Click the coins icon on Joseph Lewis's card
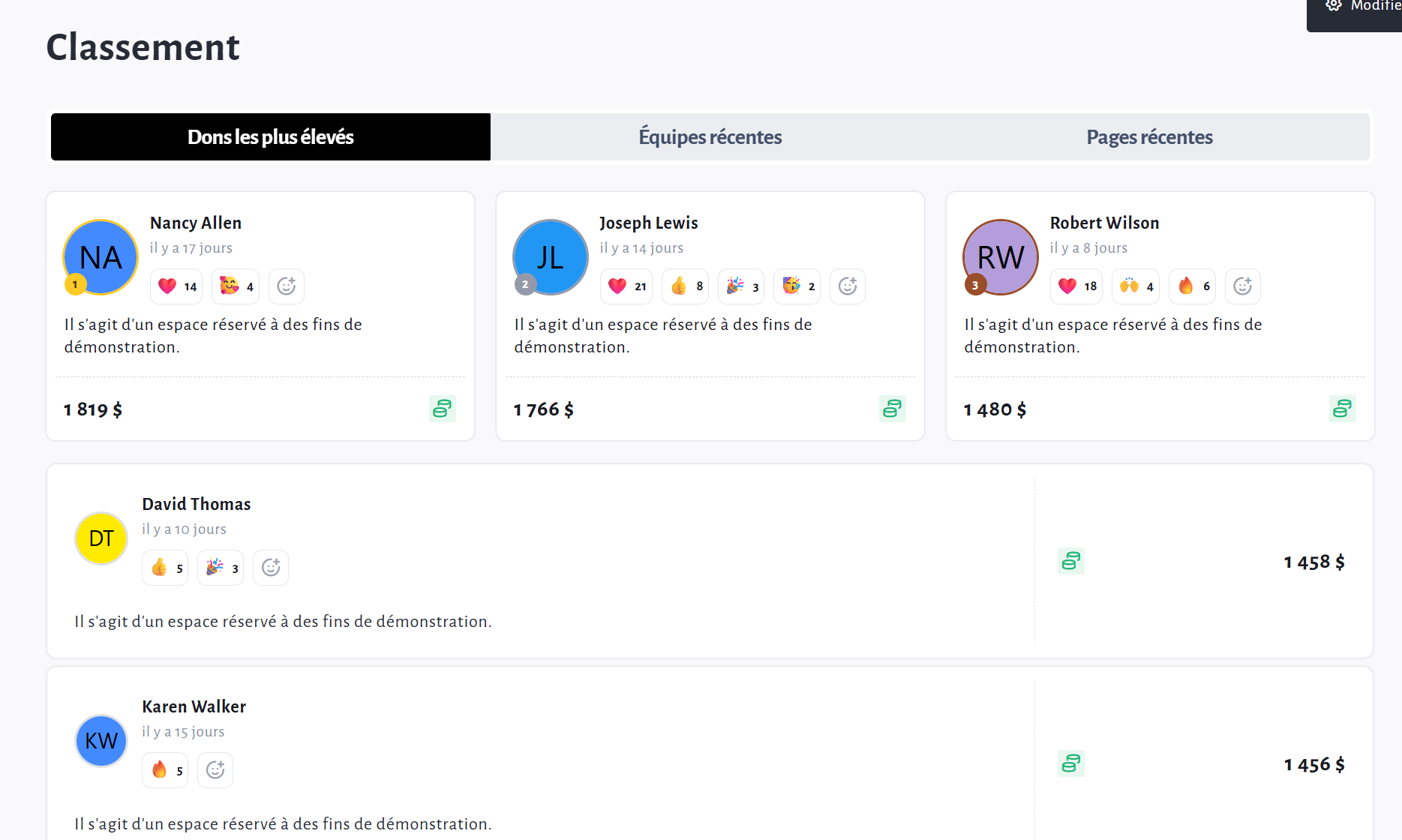 coord(893,409)
